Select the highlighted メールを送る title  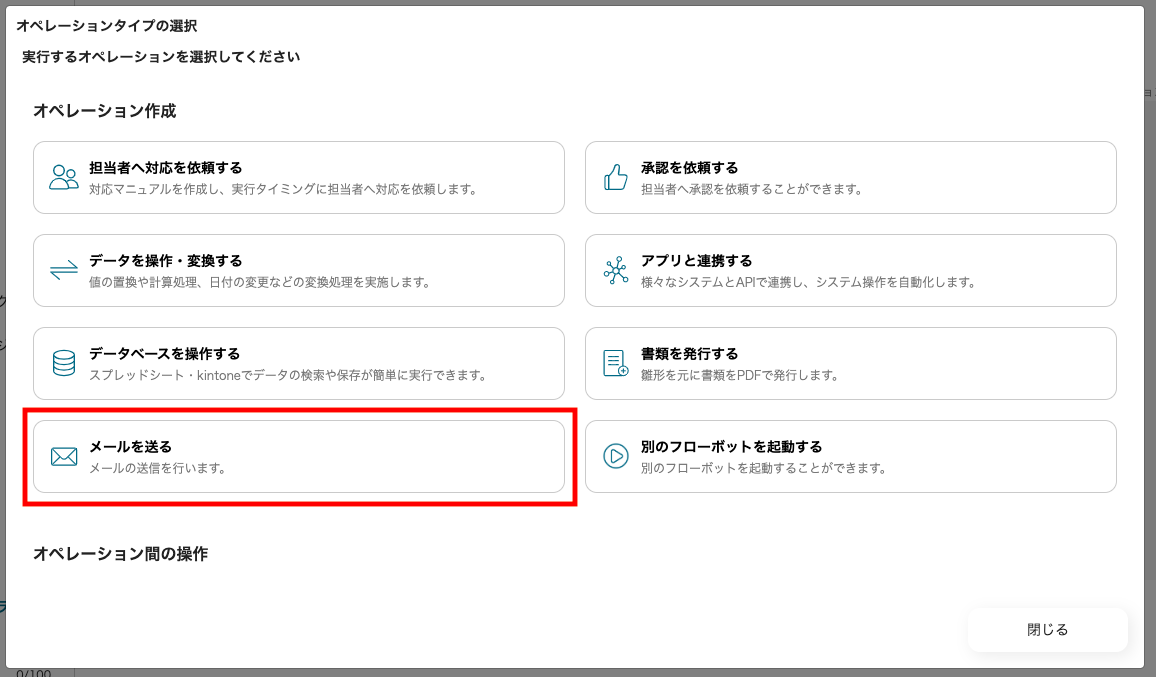pos(131,447)
